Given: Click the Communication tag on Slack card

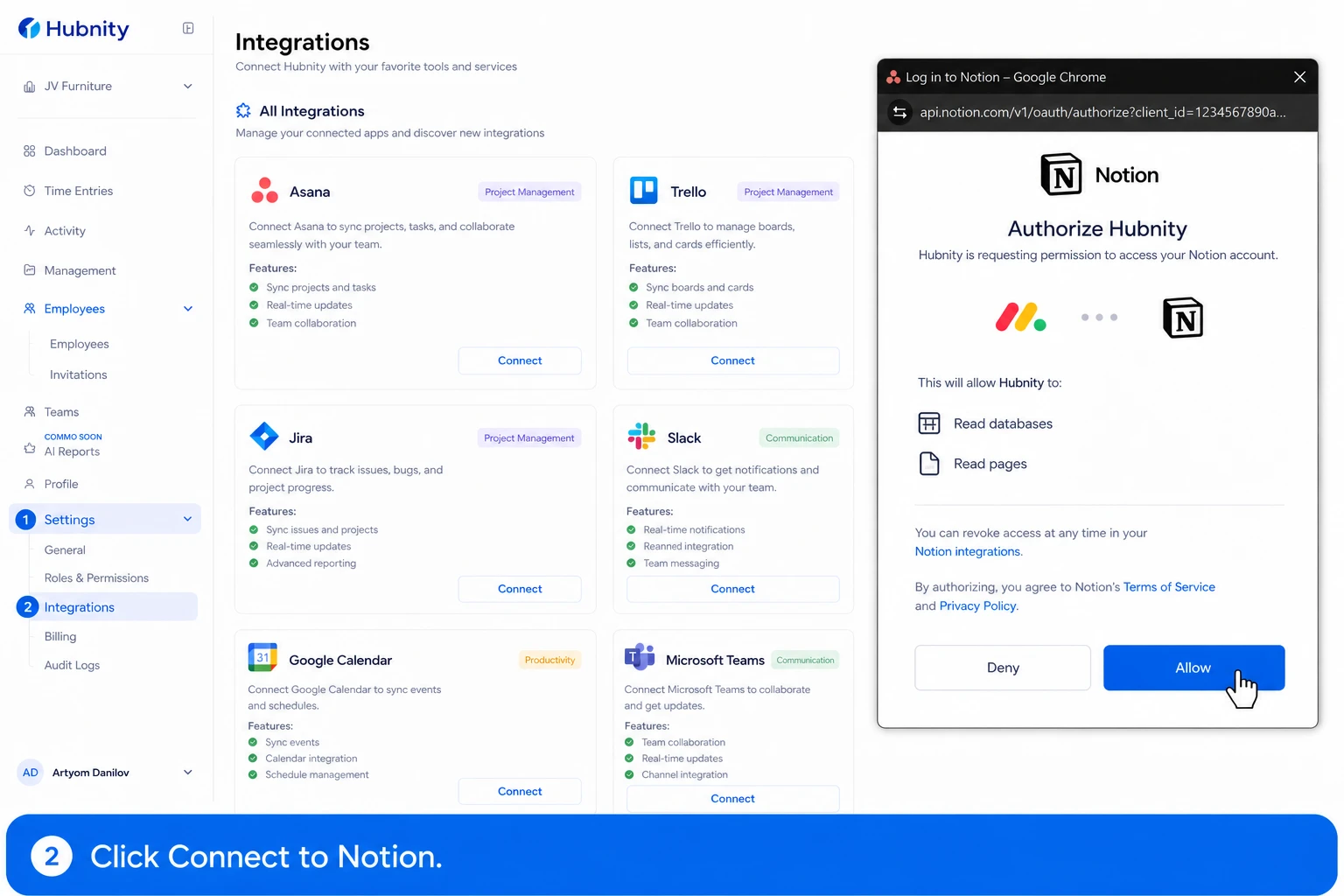Looking at the screenshot, I should pos(799,438).
